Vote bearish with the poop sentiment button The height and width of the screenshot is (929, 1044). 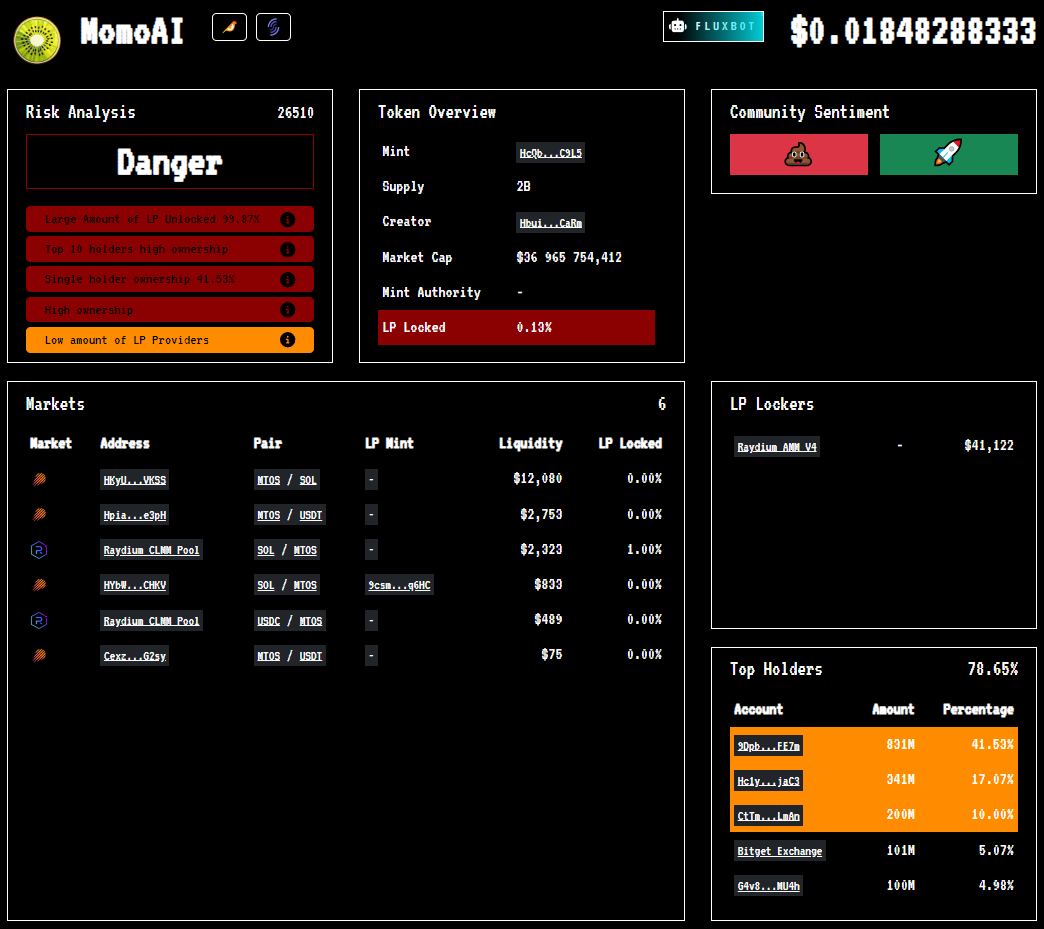click(798, 154)
